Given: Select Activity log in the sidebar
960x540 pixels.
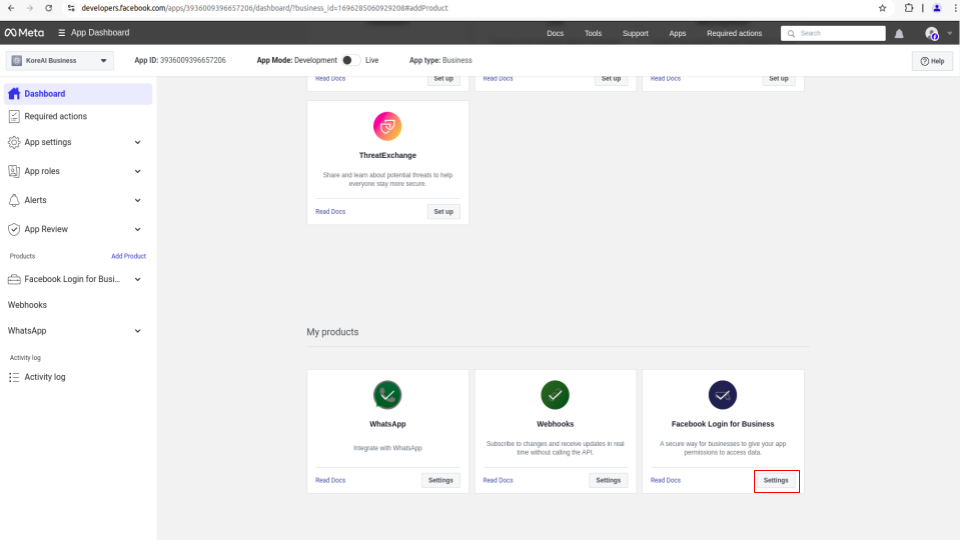Looking at the screenshot, I should pos(45,377).
